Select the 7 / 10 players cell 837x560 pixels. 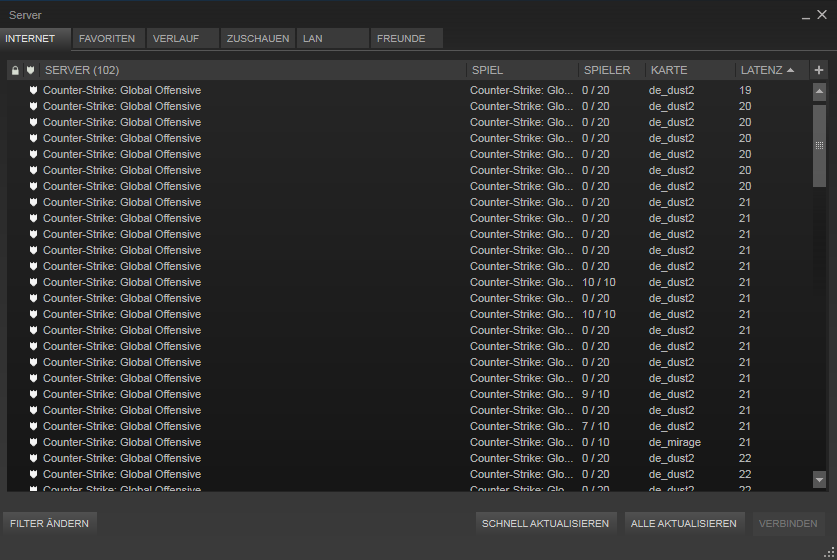(595, 426)
